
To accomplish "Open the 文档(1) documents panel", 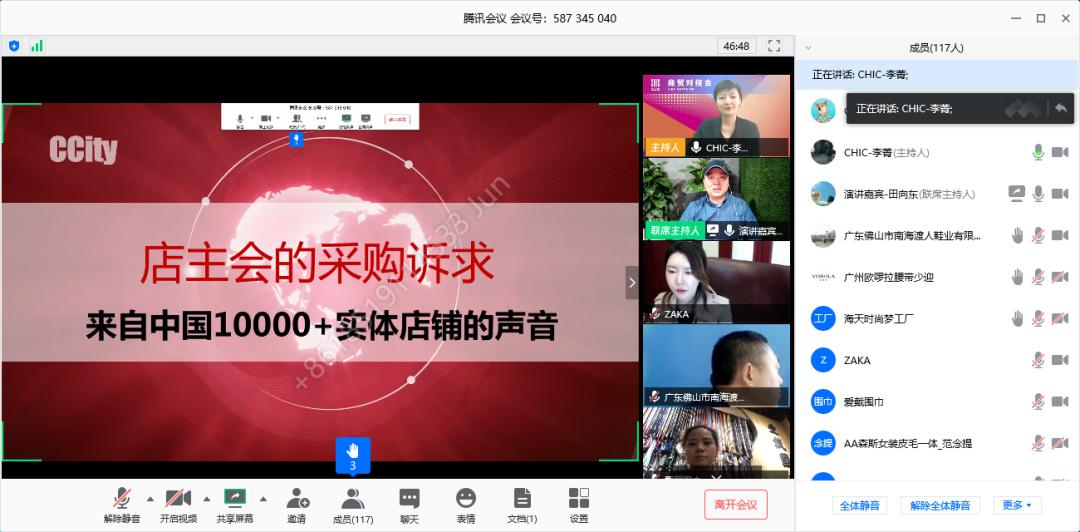I will 522,505.
